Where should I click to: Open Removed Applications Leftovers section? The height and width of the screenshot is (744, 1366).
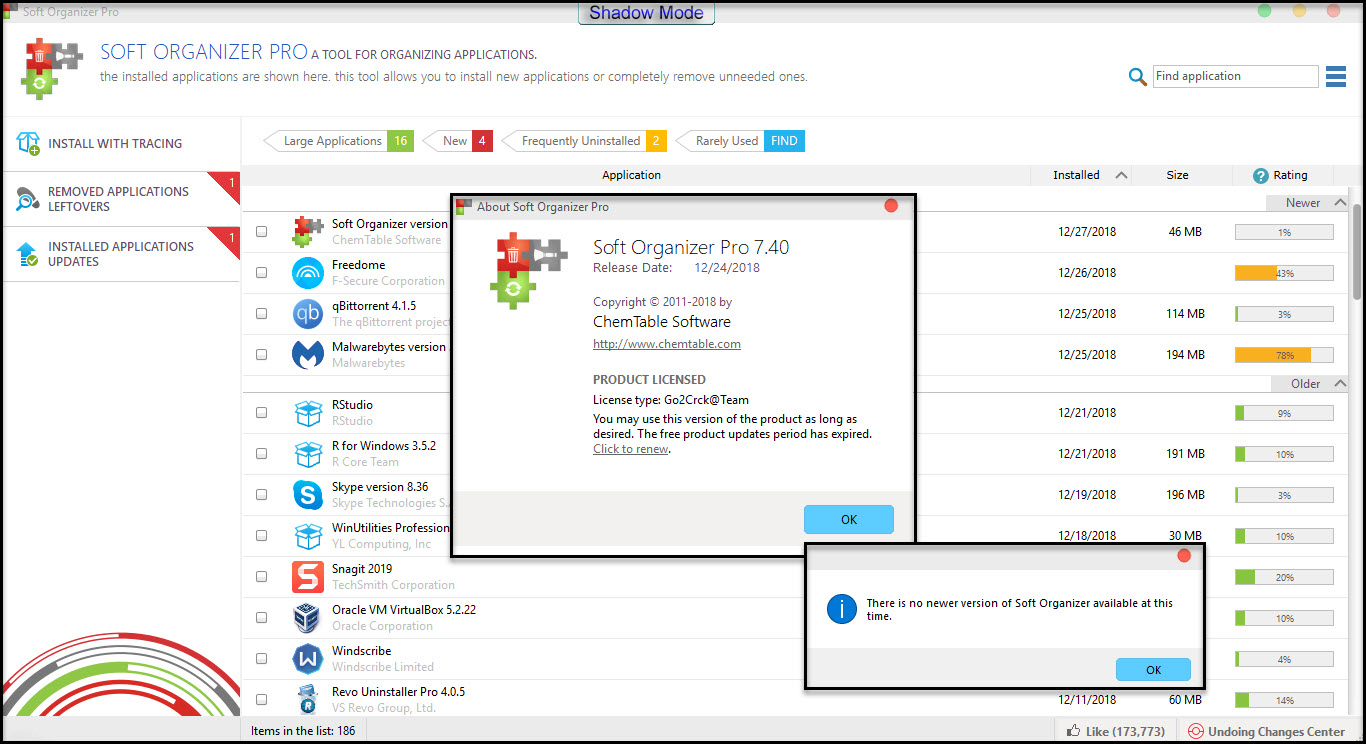pyautogui.click(x=121, y=199)
